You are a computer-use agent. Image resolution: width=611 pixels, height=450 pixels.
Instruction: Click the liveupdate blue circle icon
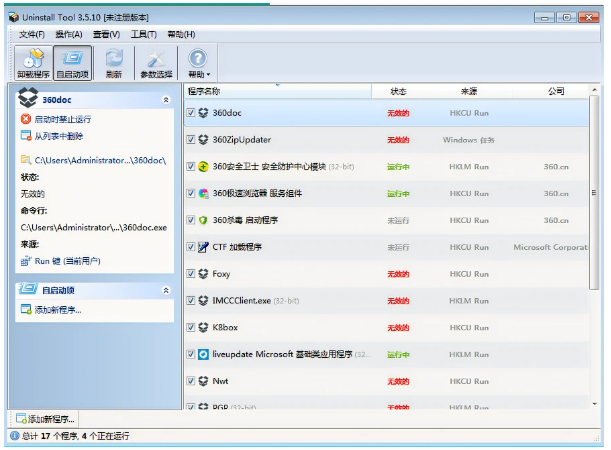click(x=203, y=355)
